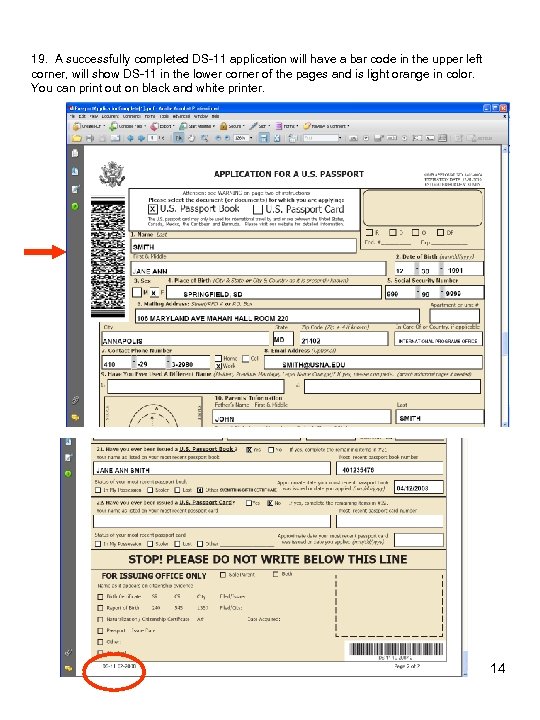Check the M sex checkbox
Screen dimensions: 540x720
136,292
